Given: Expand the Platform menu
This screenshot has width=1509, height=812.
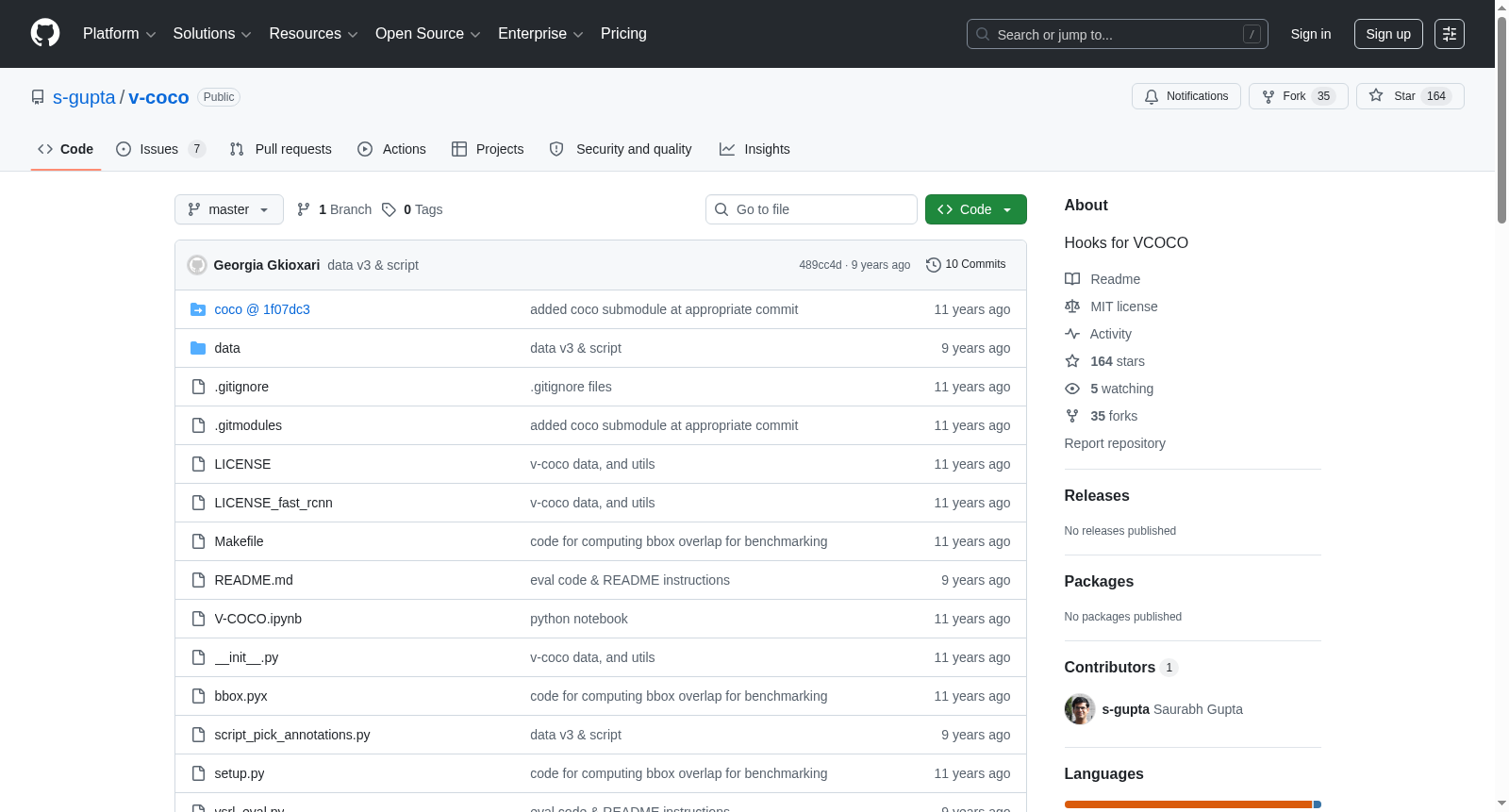Looking at the screenshot, I should [x=119, y=34].
